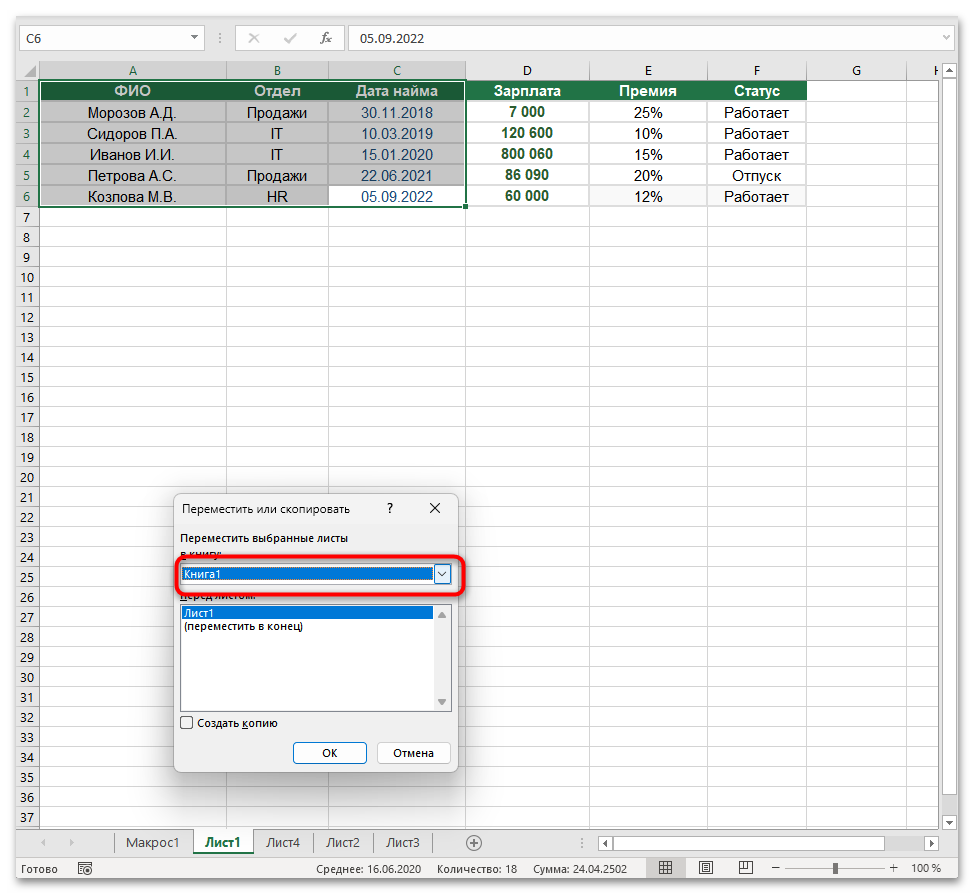Open the Книга1 workbook dropdown

(x=442, y=574)
